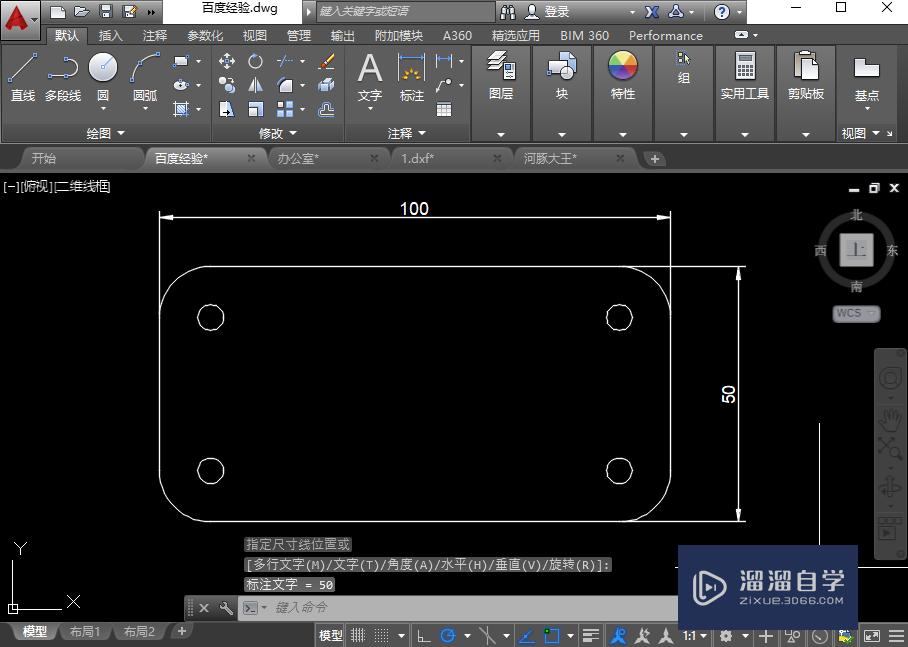Activate the Move tool in Modify panel
This screenshot has height=647, width=908.
[x=227, y=62]
